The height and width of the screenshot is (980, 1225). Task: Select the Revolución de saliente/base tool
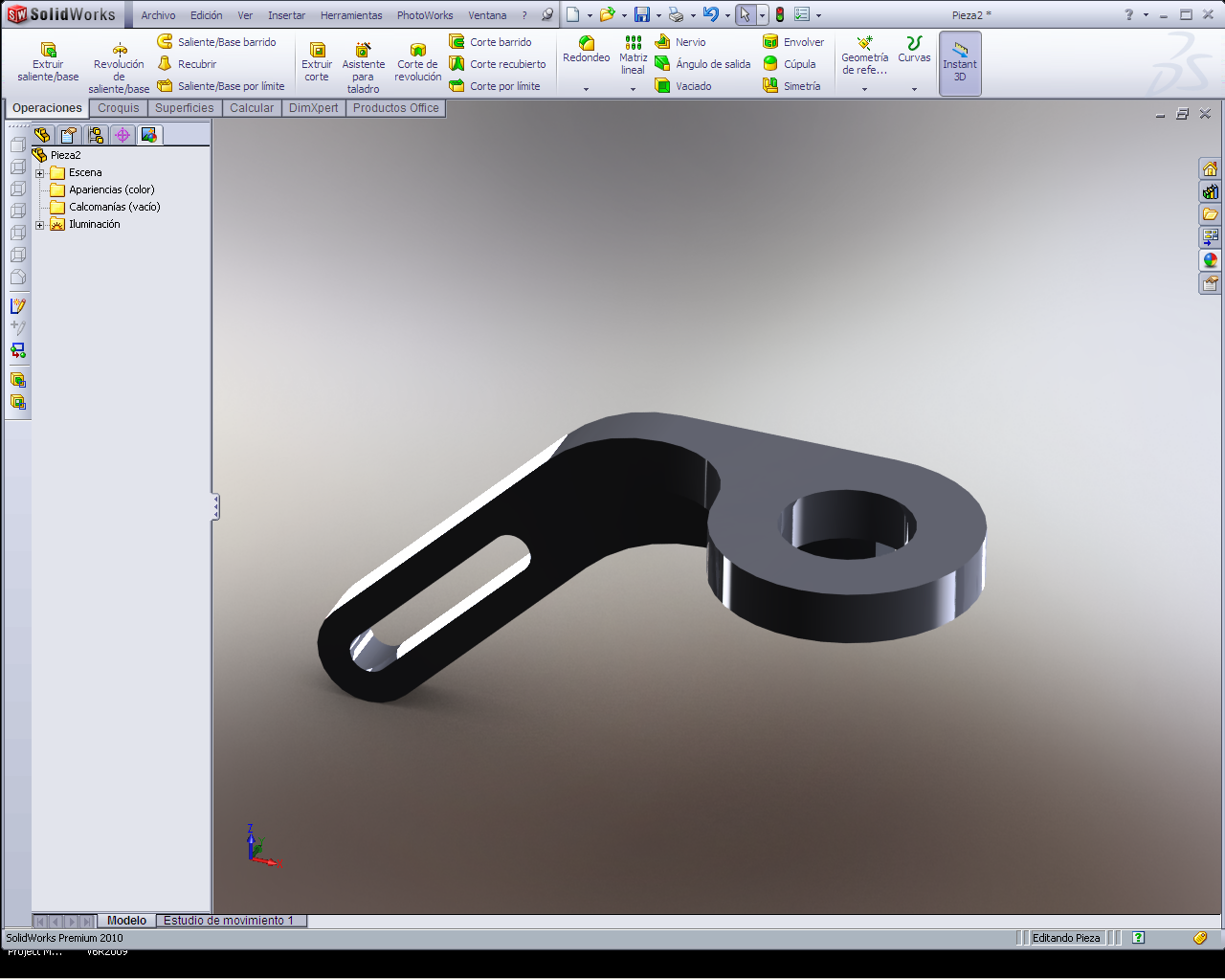[119, 68]
